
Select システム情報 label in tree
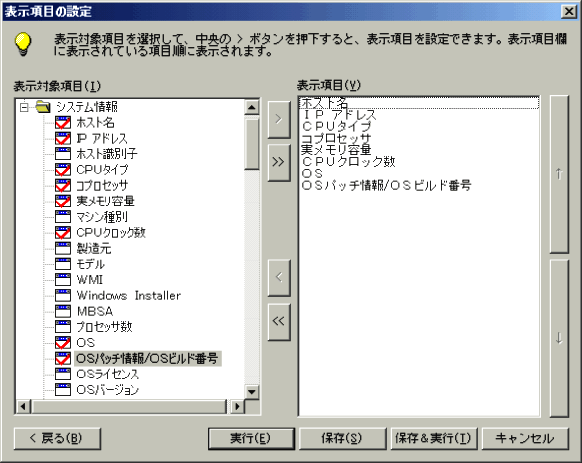point(87,107)
